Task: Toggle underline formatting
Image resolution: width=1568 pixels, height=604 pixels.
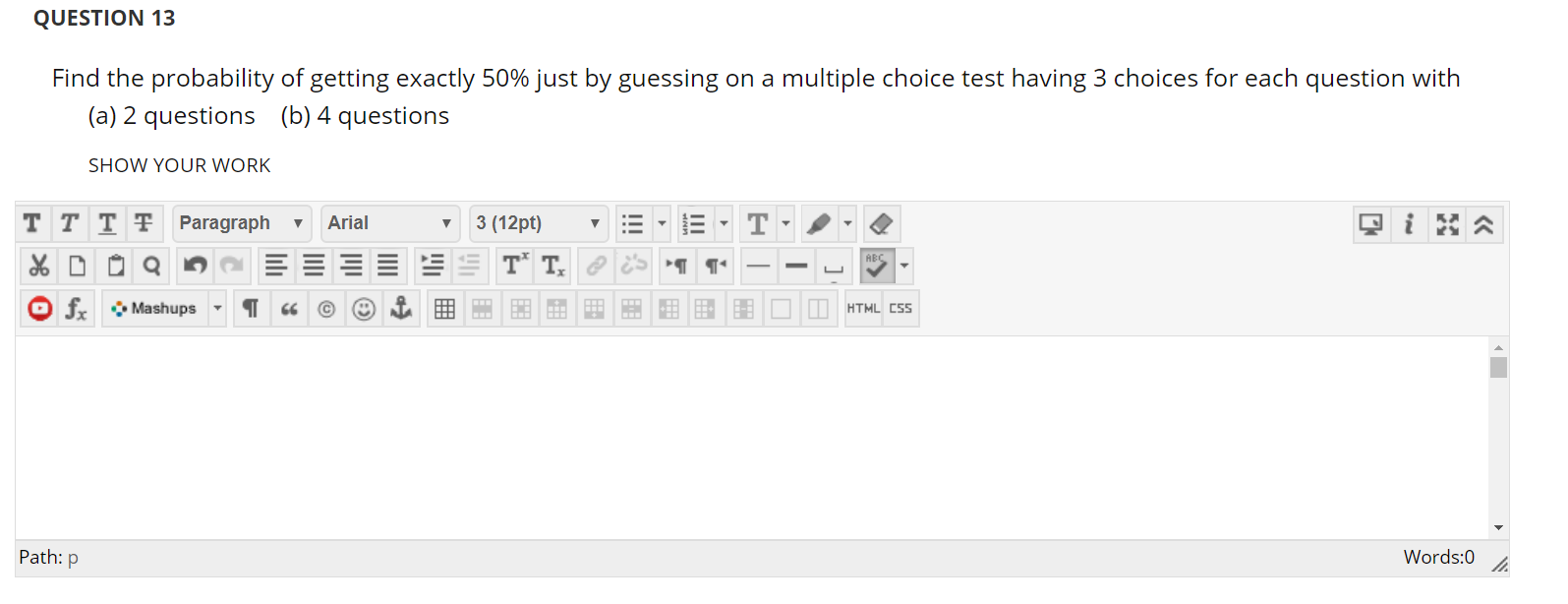Action: pos(106,223)
